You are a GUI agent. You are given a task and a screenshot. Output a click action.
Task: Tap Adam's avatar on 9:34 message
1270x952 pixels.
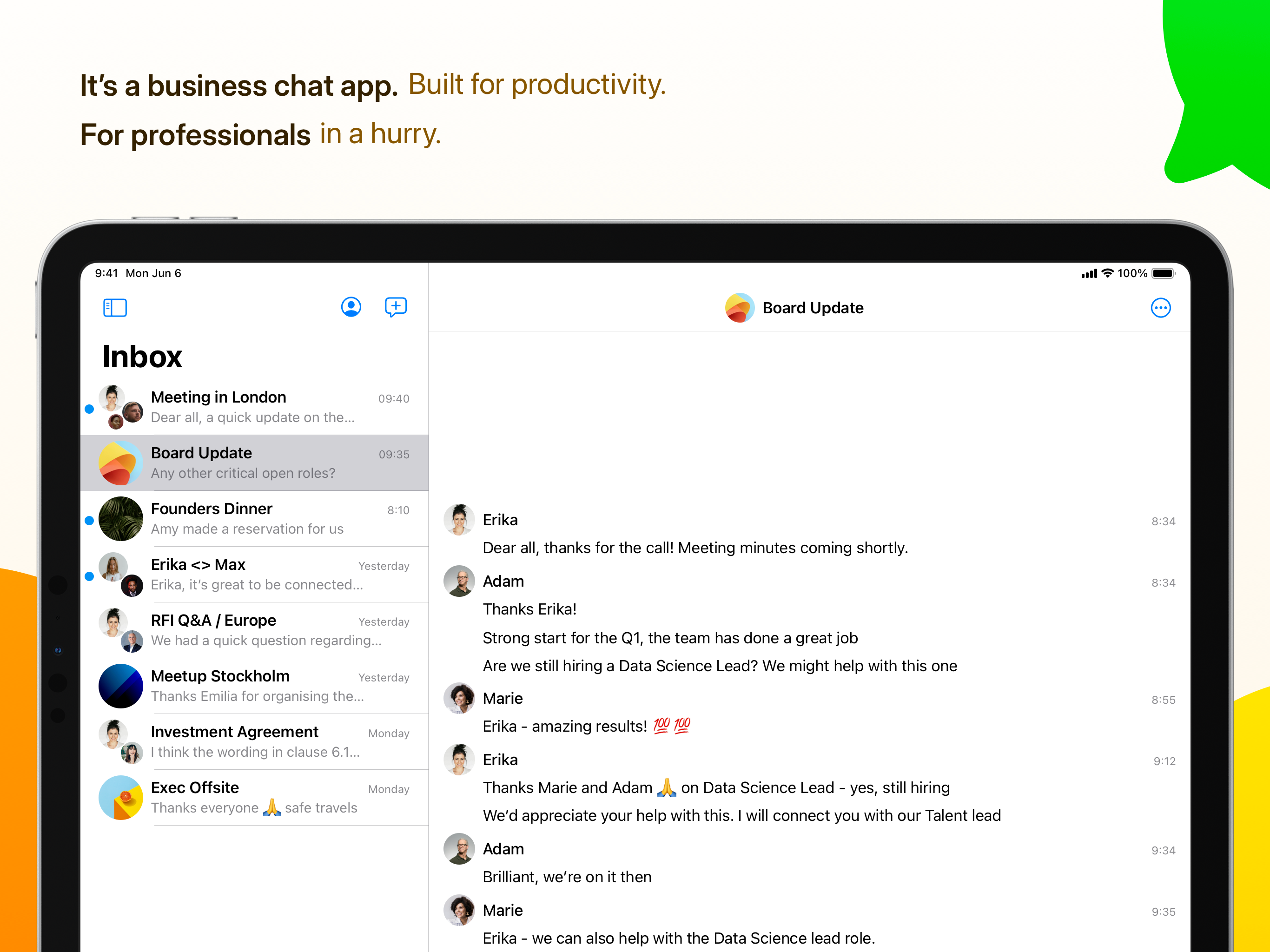point(459,849)
